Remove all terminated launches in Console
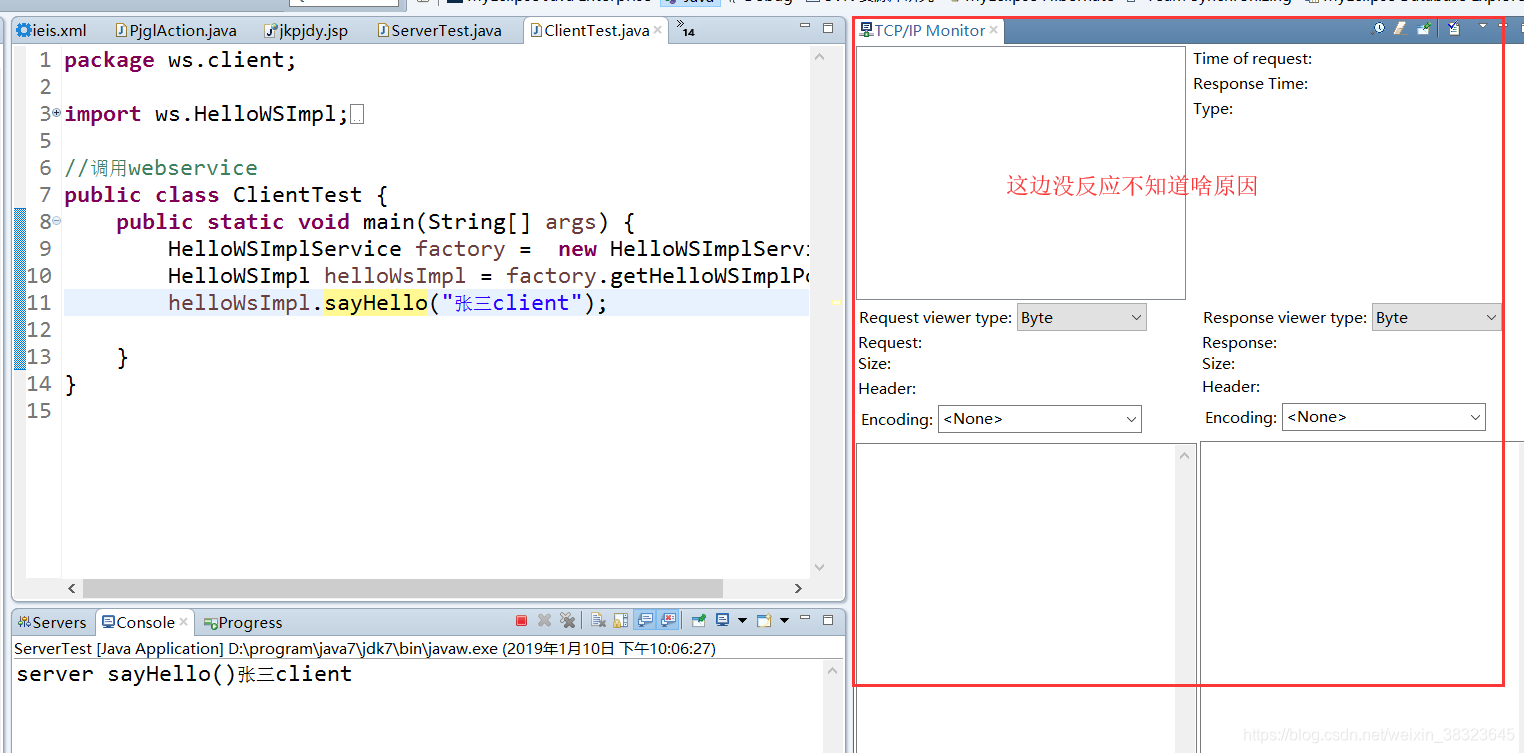The height and width of the screenshot is (753, 1524). pos(568,621)
